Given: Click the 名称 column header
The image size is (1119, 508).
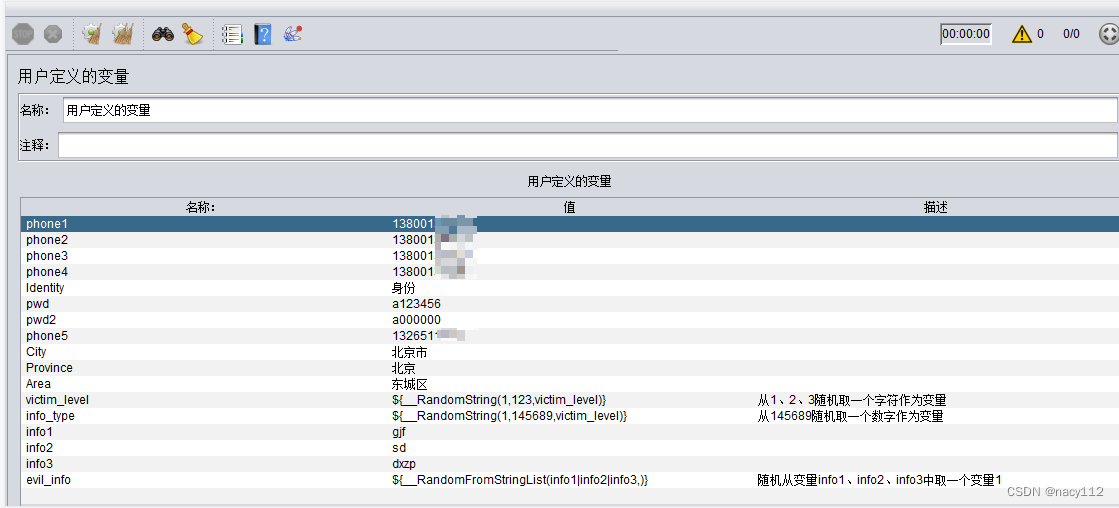Looking at the screenshot, I should point(201,207).
